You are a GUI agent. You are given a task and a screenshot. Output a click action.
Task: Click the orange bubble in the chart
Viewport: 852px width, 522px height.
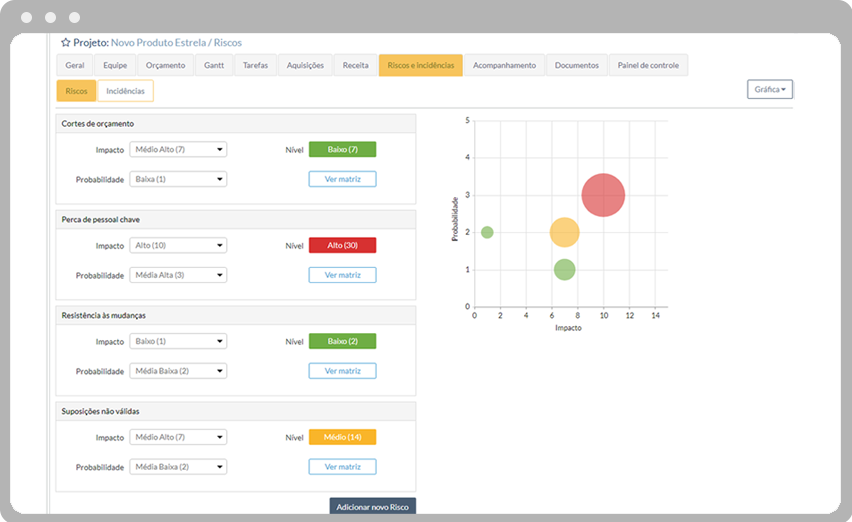tap(564, 232)
